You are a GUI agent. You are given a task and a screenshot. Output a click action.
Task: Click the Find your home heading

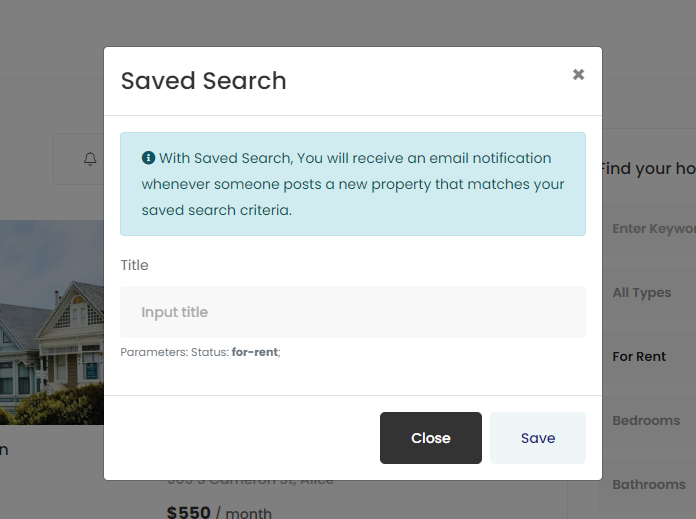click(648, 168)
